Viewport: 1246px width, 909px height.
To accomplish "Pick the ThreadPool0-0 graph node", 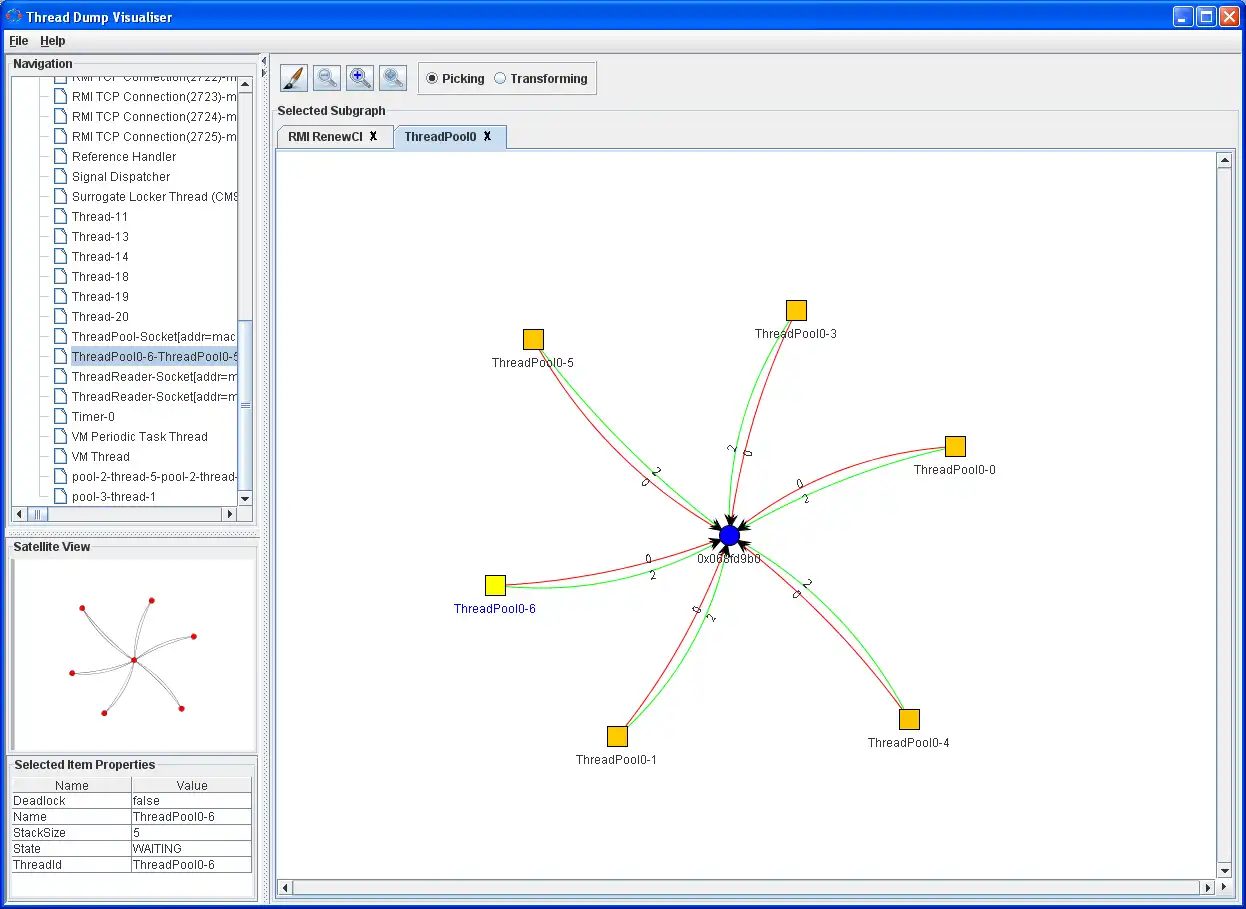I will pos(955,446).
